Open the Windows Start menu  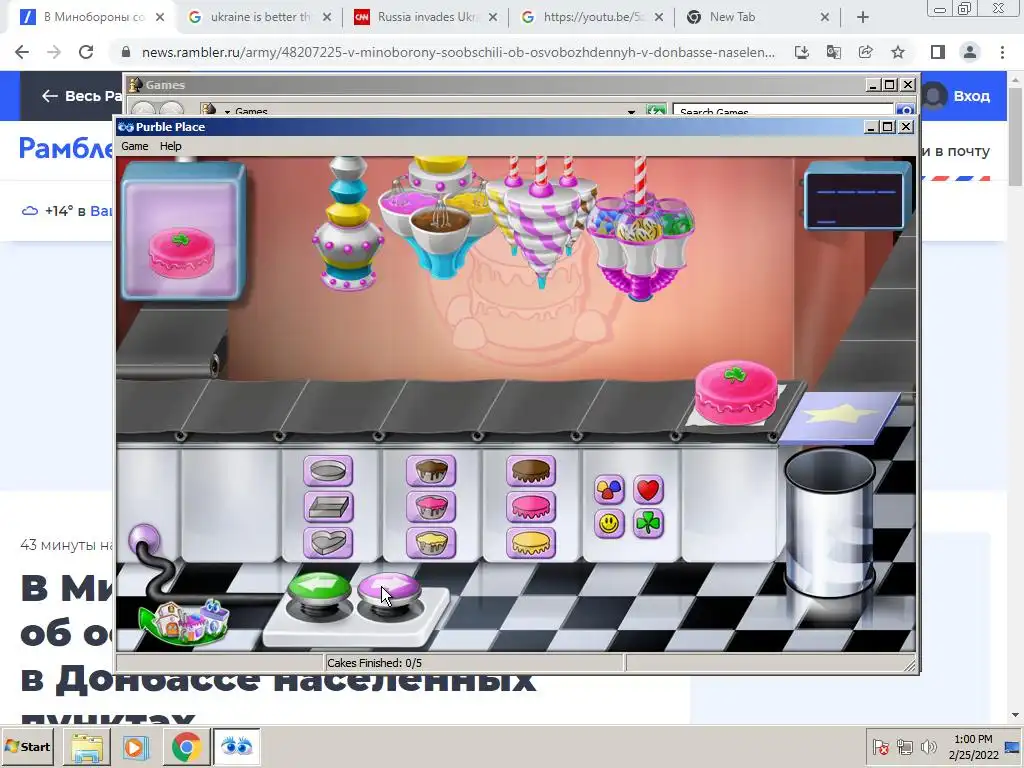(27, 746)
